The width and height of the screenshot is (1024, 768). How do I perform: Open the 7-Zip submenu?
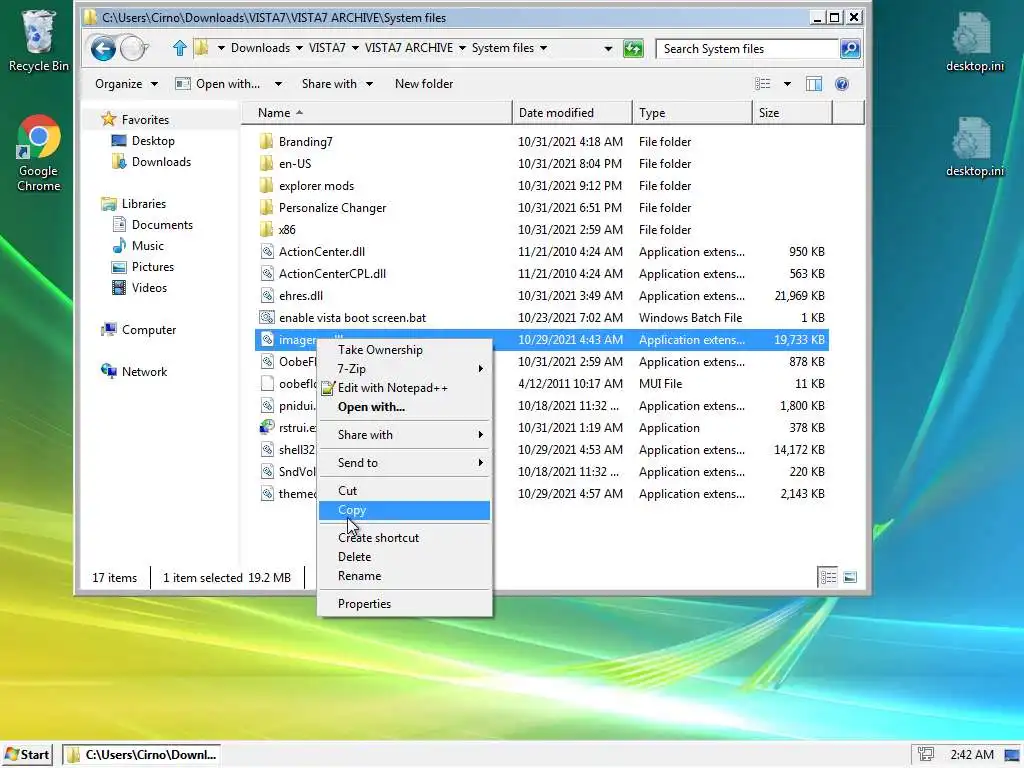(405, 369)
